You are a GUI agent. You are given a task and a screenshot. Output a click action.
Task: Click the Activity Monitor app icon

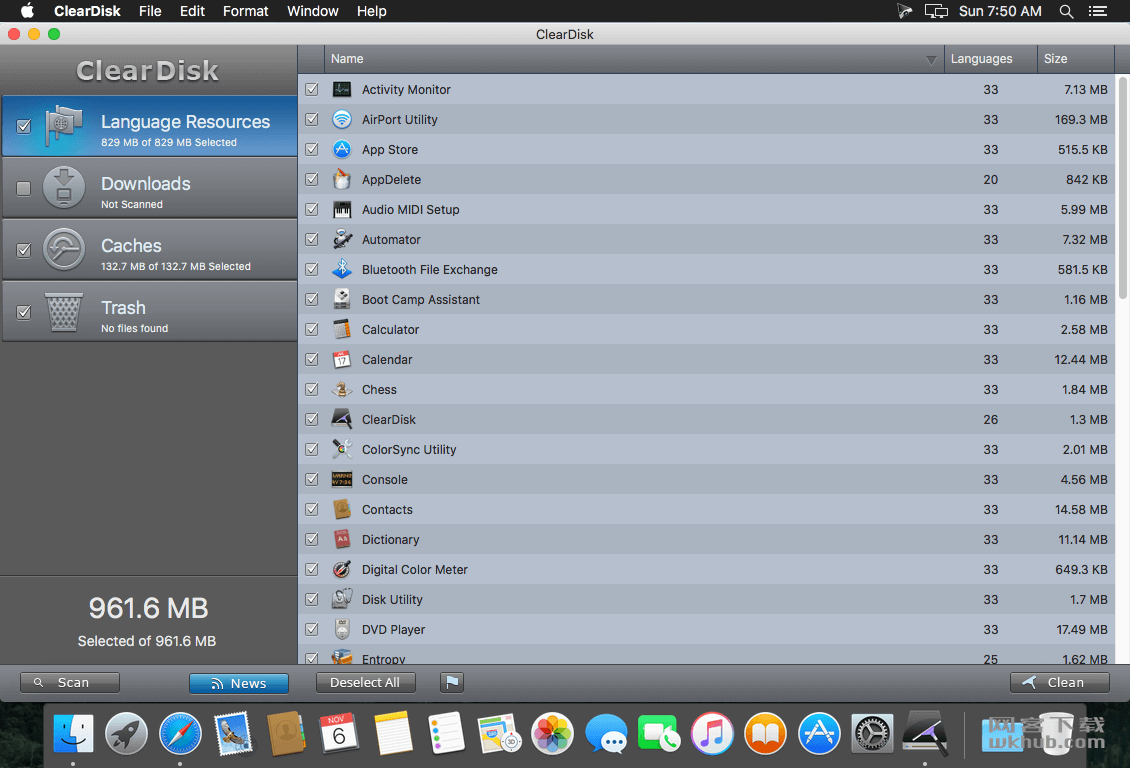[x=342, y=89]
